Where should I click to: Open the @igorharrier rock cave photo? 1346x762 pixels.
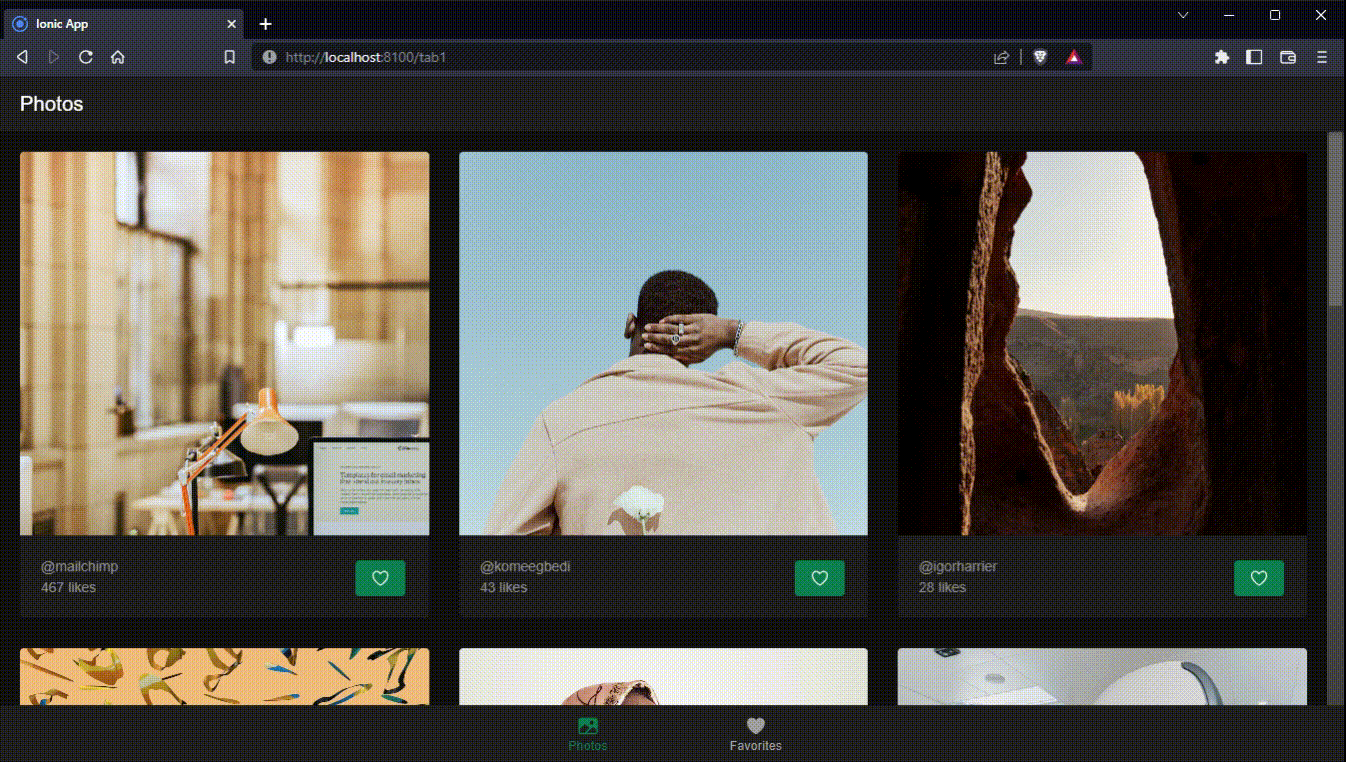coord(1102,343)
